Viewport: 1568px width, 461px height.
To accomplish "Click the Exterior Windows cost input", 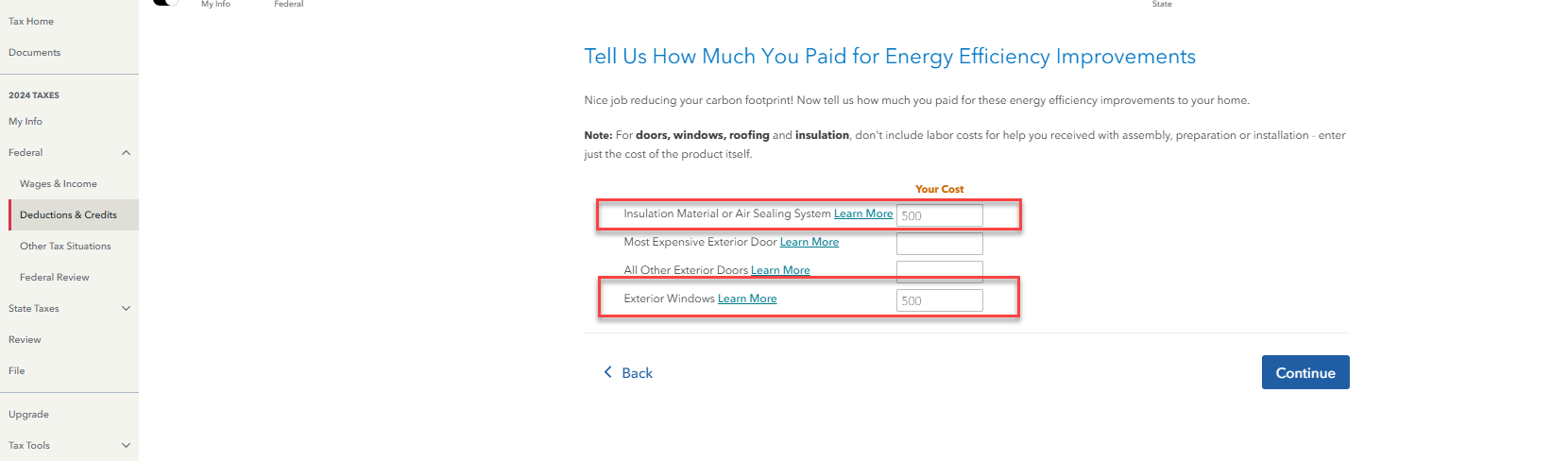I will click(x=939, y=300).
